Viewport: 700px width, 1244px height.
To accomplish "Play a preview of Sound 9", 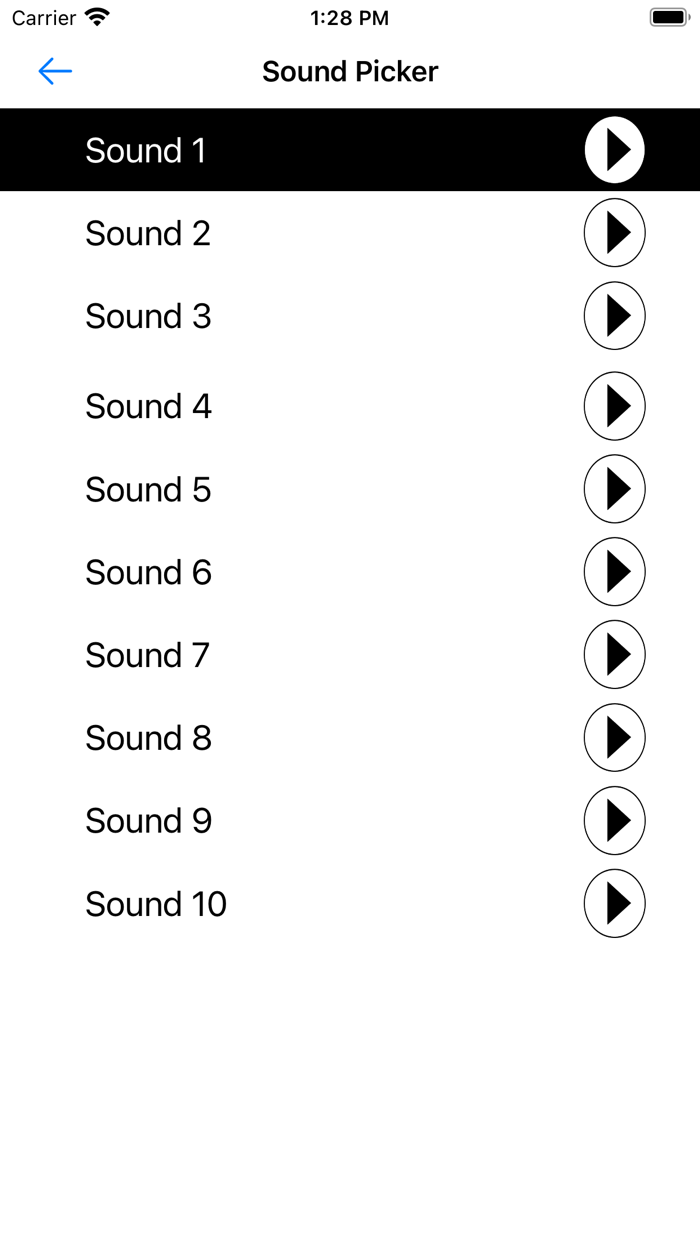I will (x=614, y=820).
